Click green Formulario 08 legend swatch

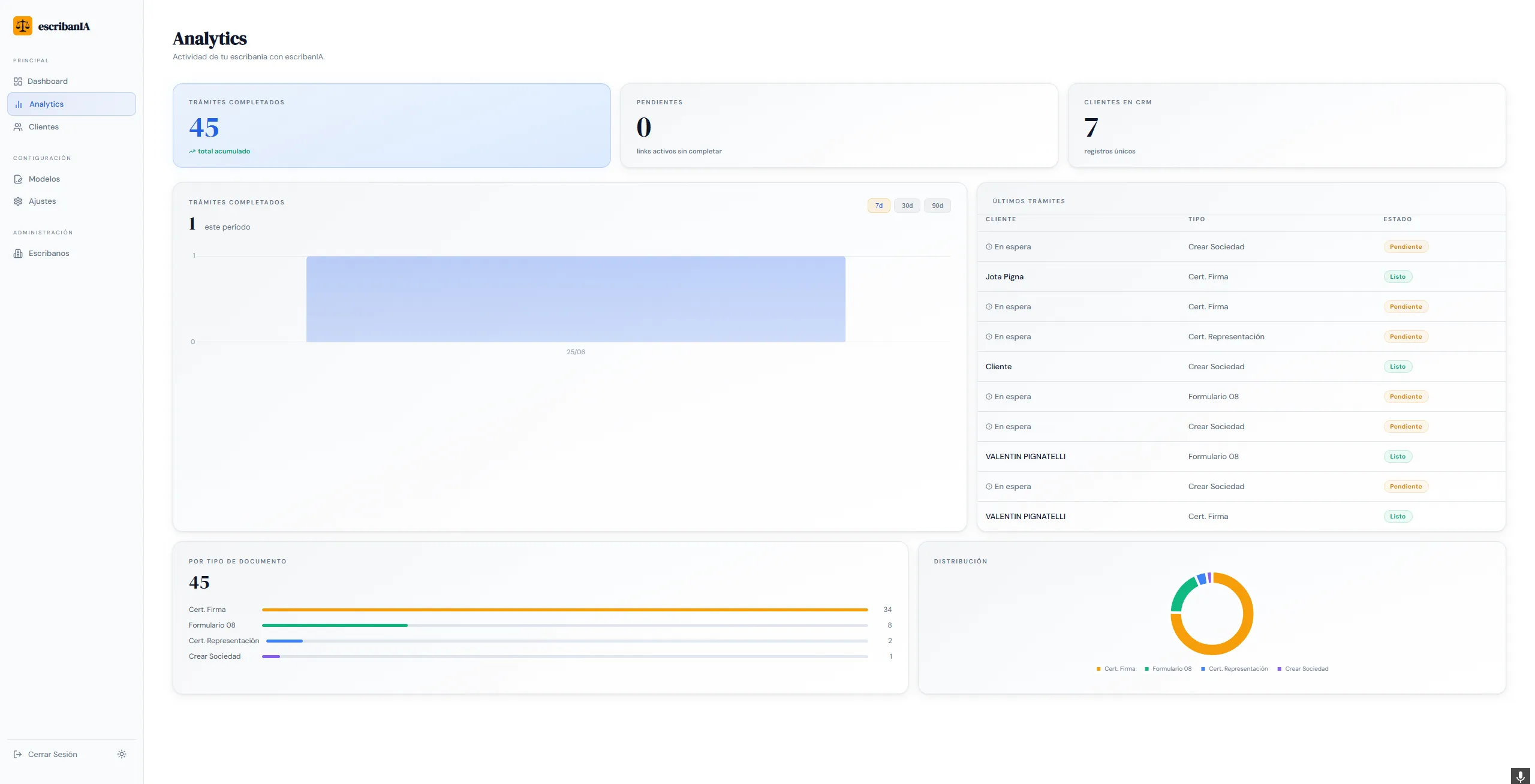[x=1146, y=669]
